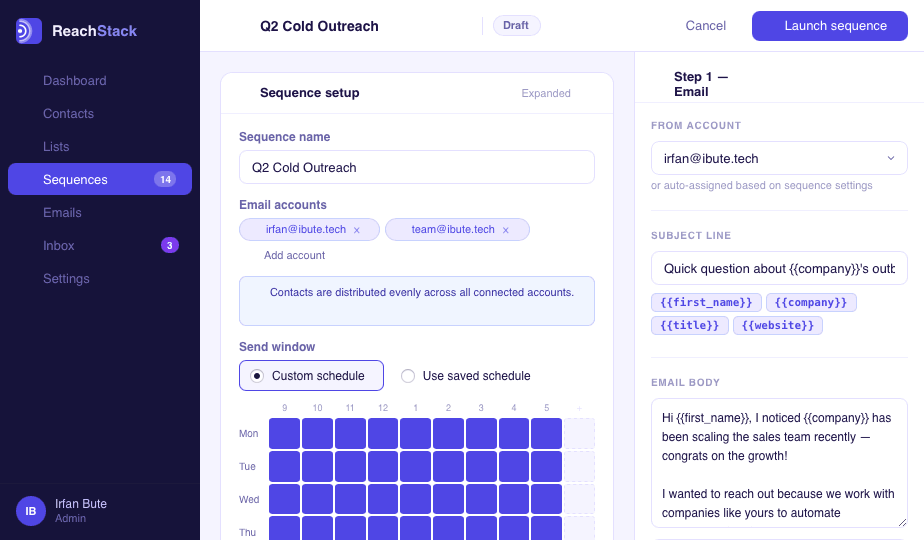This screenshot has width=924, height=540.
Task: Click the Subject line input field
Action: point(779,268)
